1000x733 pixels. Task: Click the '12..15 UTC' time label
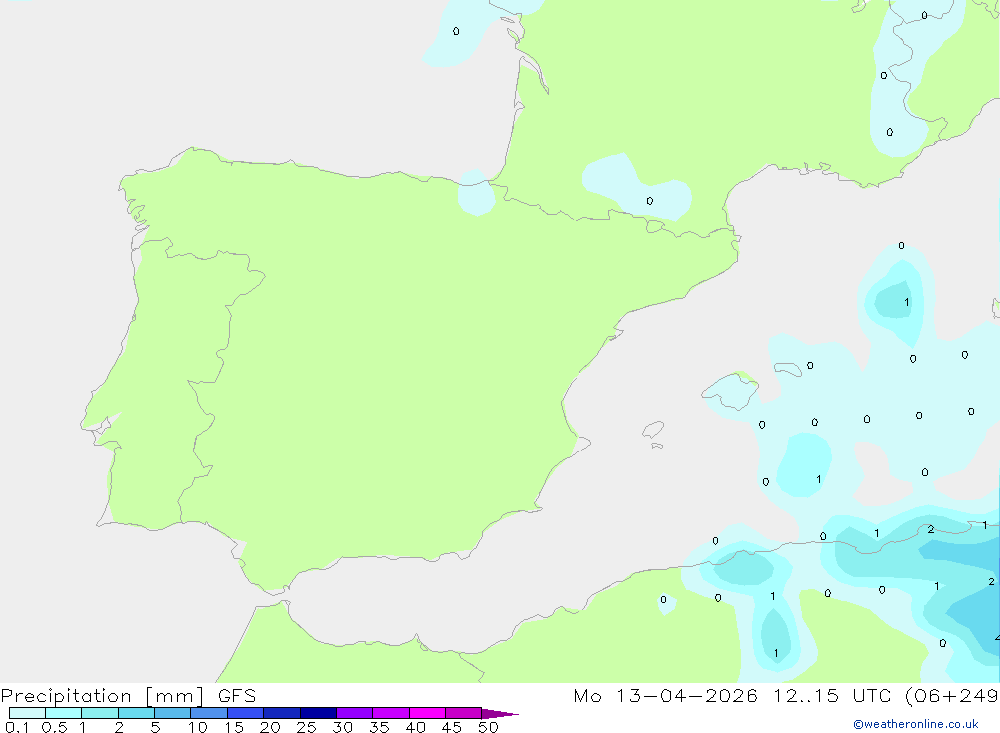[832, 695]
